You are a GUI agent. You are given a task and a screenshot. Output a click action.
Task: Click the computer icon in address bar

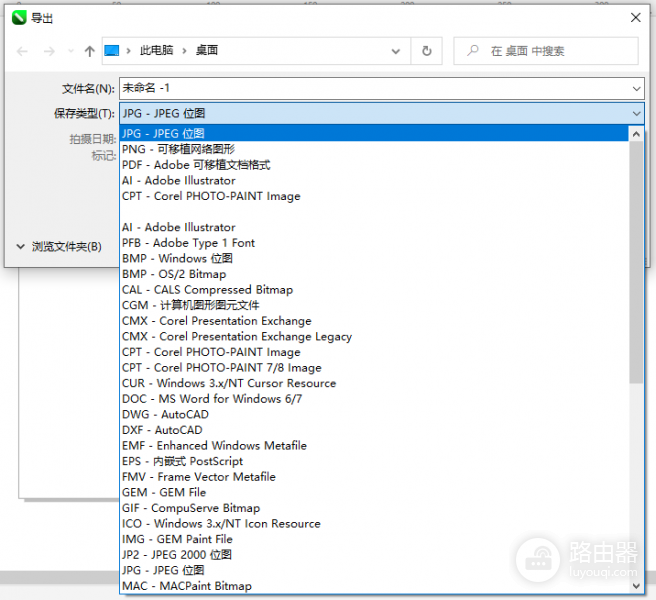pyautogui.click(x=111, y=51)
